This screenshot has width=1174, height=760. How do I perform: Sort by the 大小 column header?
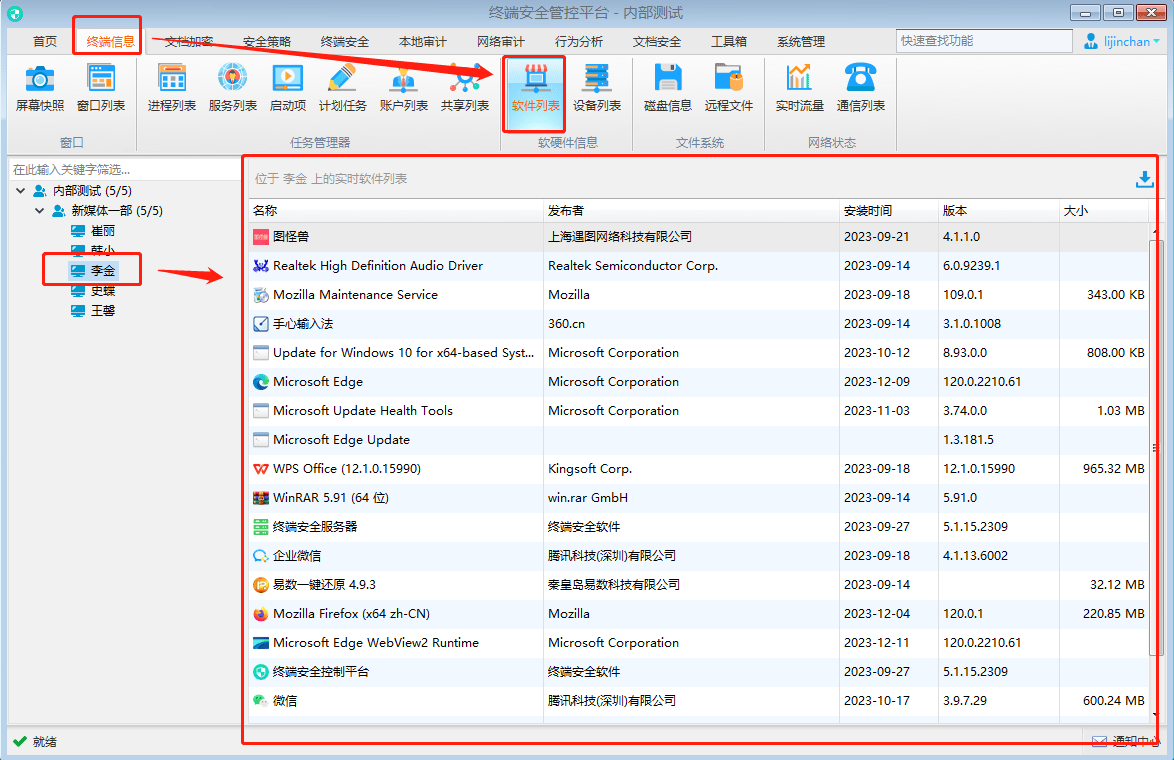pos(1104,211)
